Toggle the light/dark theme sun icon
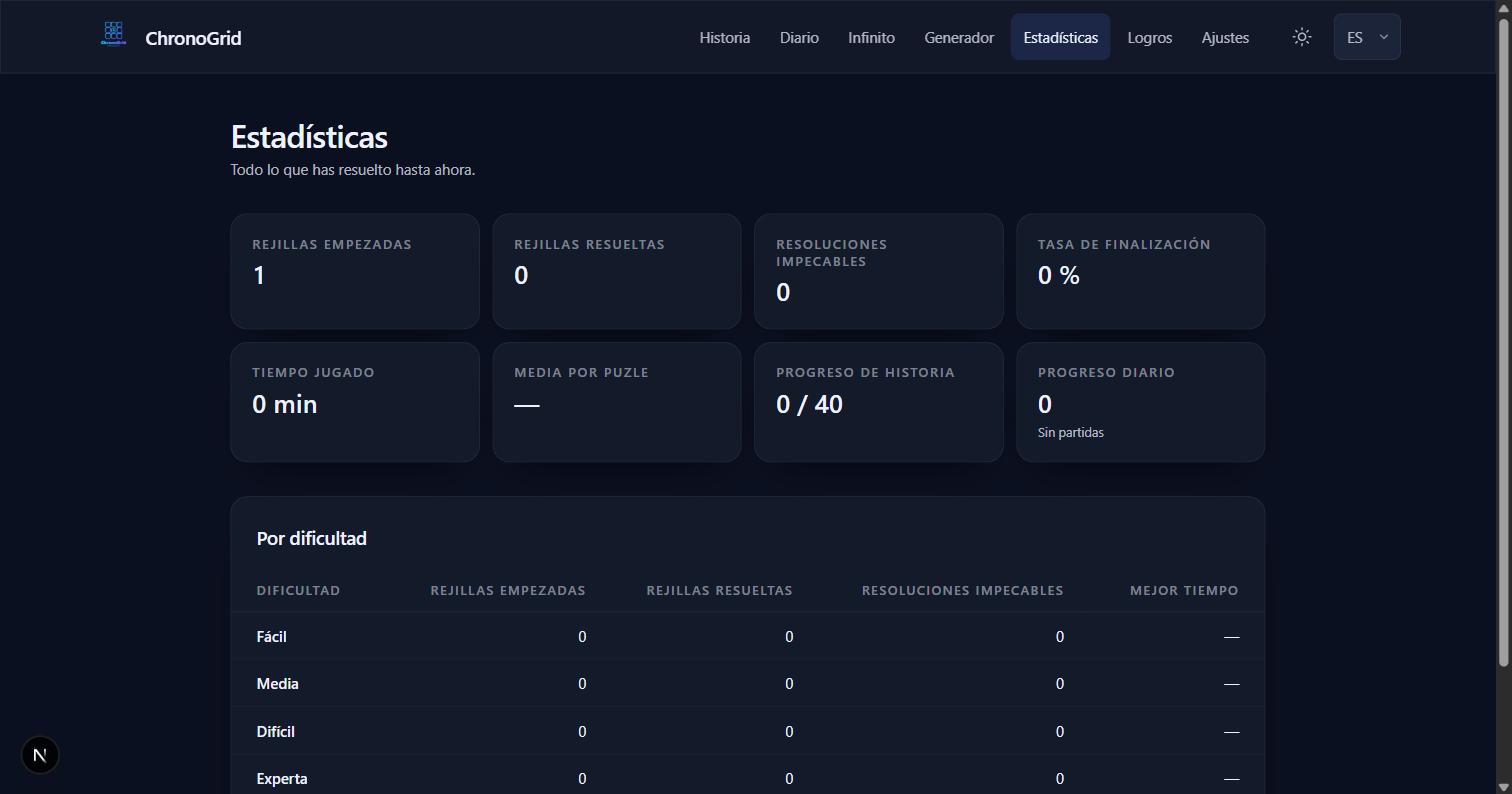The image size is (1512, 794). pyautogui.click(x=1301, y=37)
